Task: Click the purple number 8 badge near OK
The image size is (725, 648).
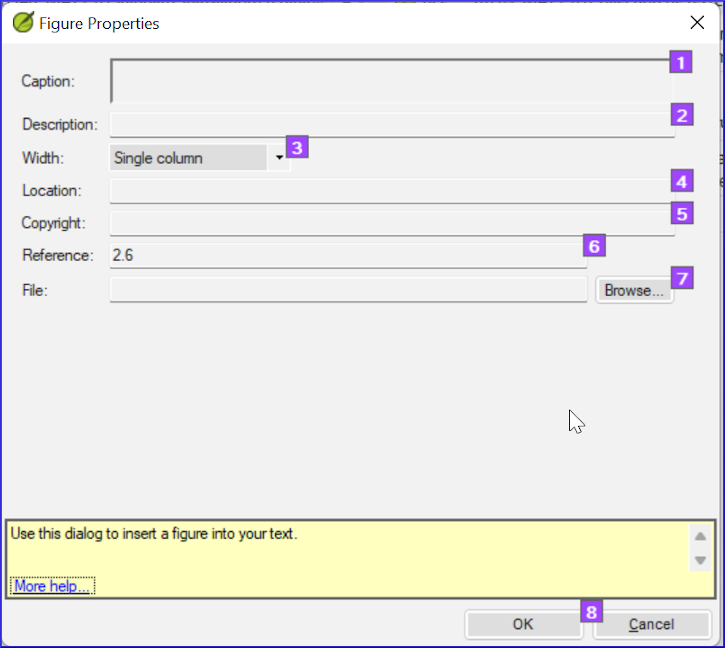Action: 592,611
